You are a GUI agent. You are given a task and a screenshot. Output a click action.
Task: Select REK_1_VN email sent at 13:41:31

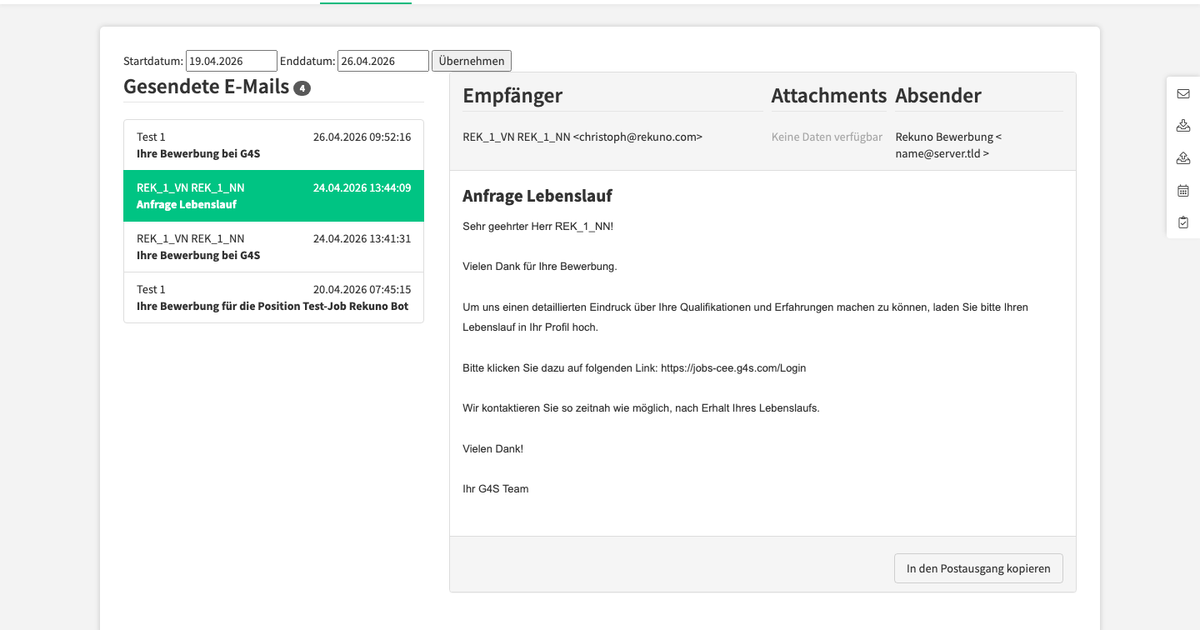coord(273,247)
